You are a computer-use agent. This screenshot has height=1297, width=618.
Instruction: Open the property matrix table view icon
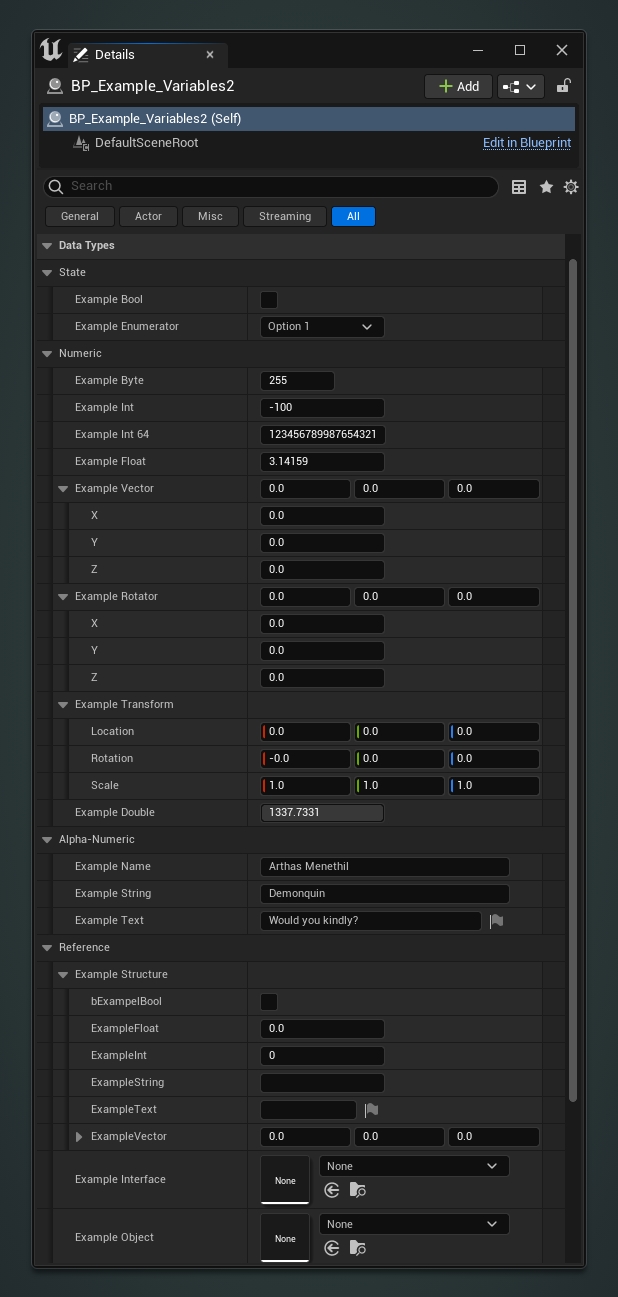[x=519, y=187]
